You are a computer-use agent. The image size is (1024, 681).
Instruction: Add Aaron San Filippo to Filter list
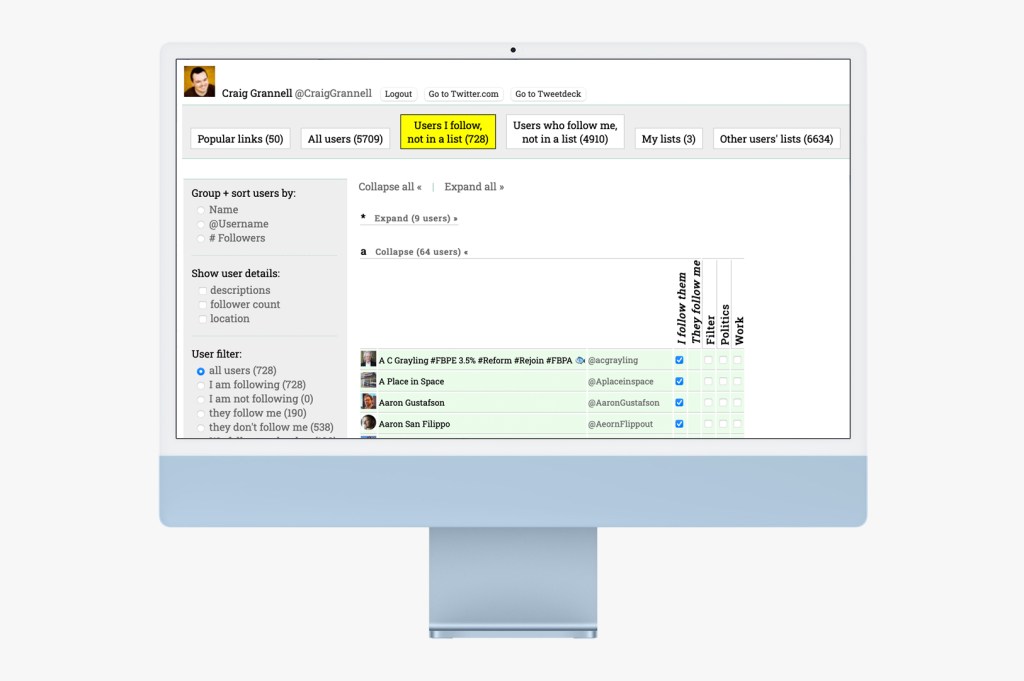point(709,424)
